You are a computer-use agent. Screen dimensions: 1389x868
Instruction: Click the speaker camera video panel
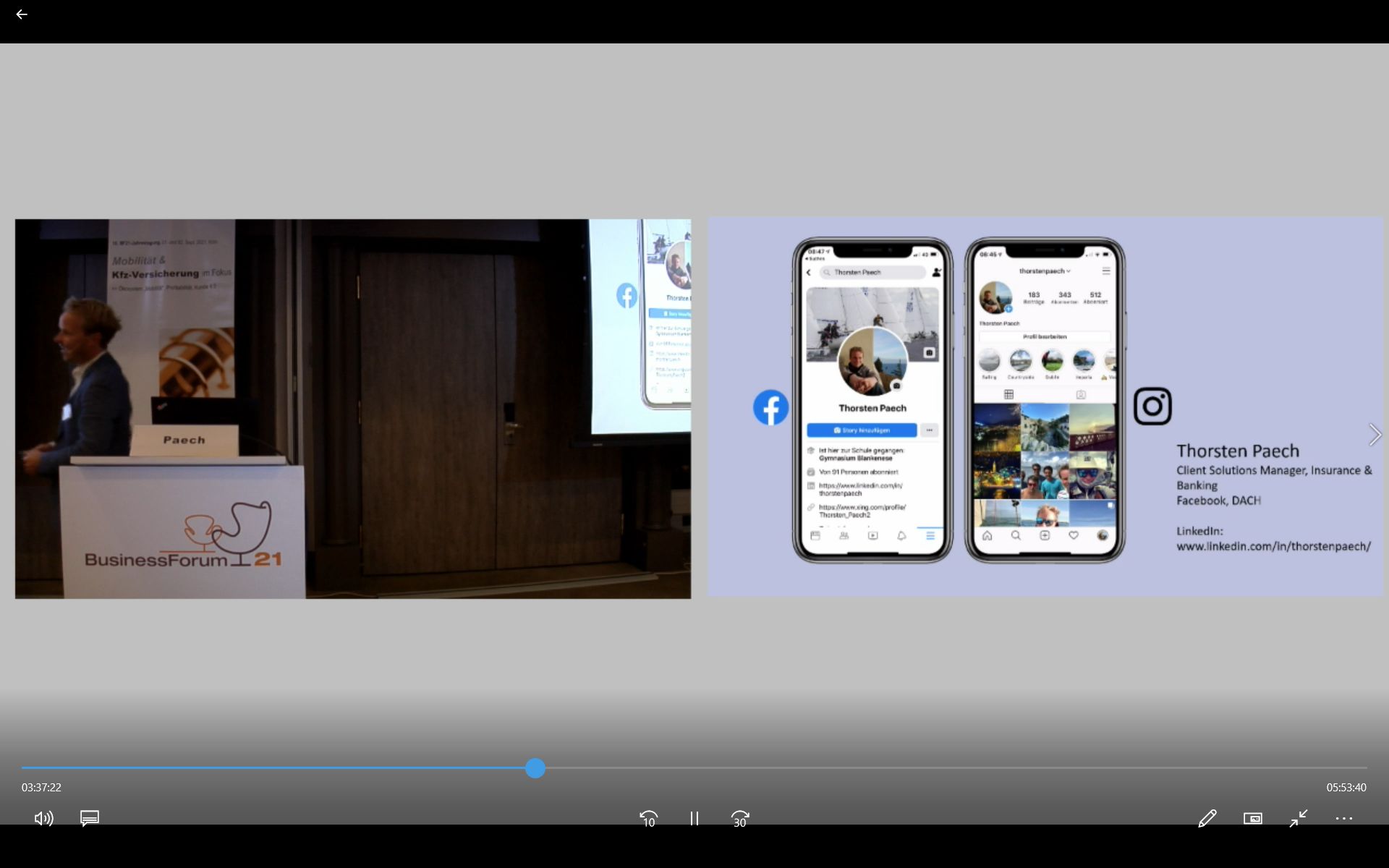[353, 409]
